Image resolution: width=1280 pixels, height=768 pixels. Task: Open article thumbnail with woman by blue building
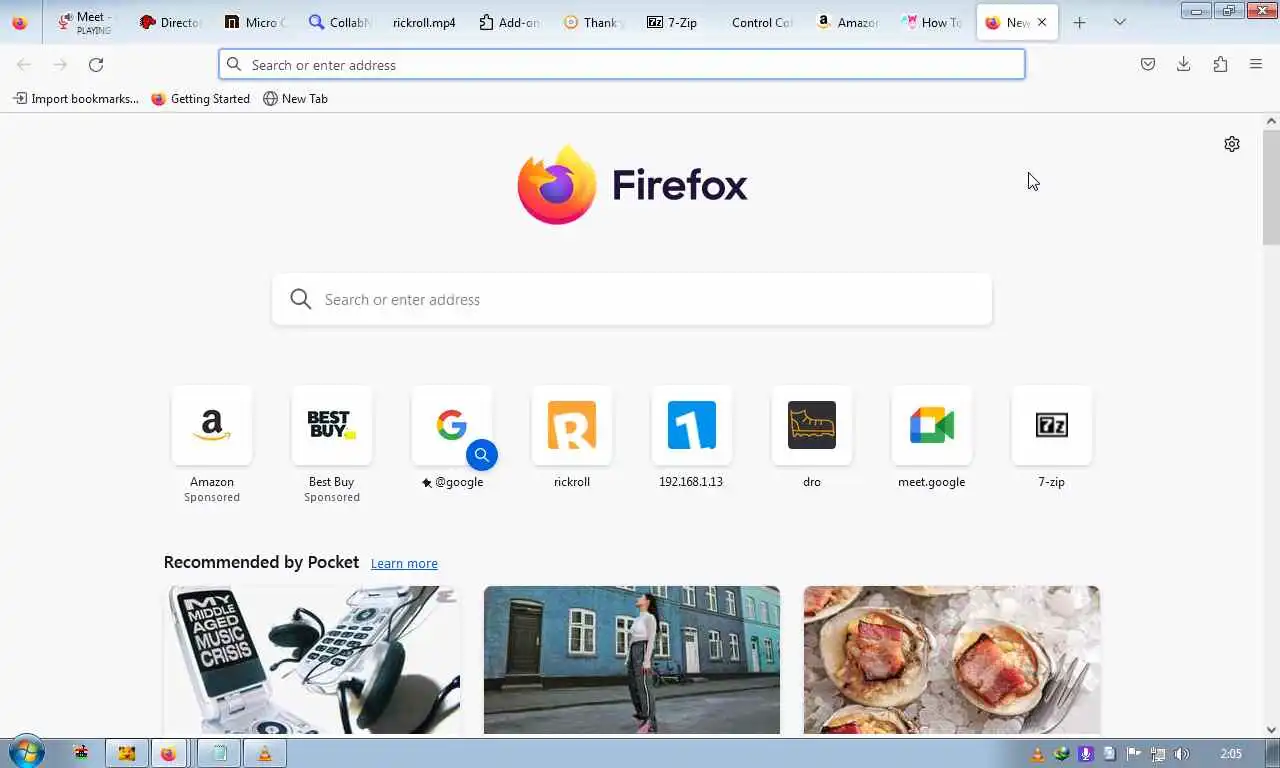pos(632,660)
